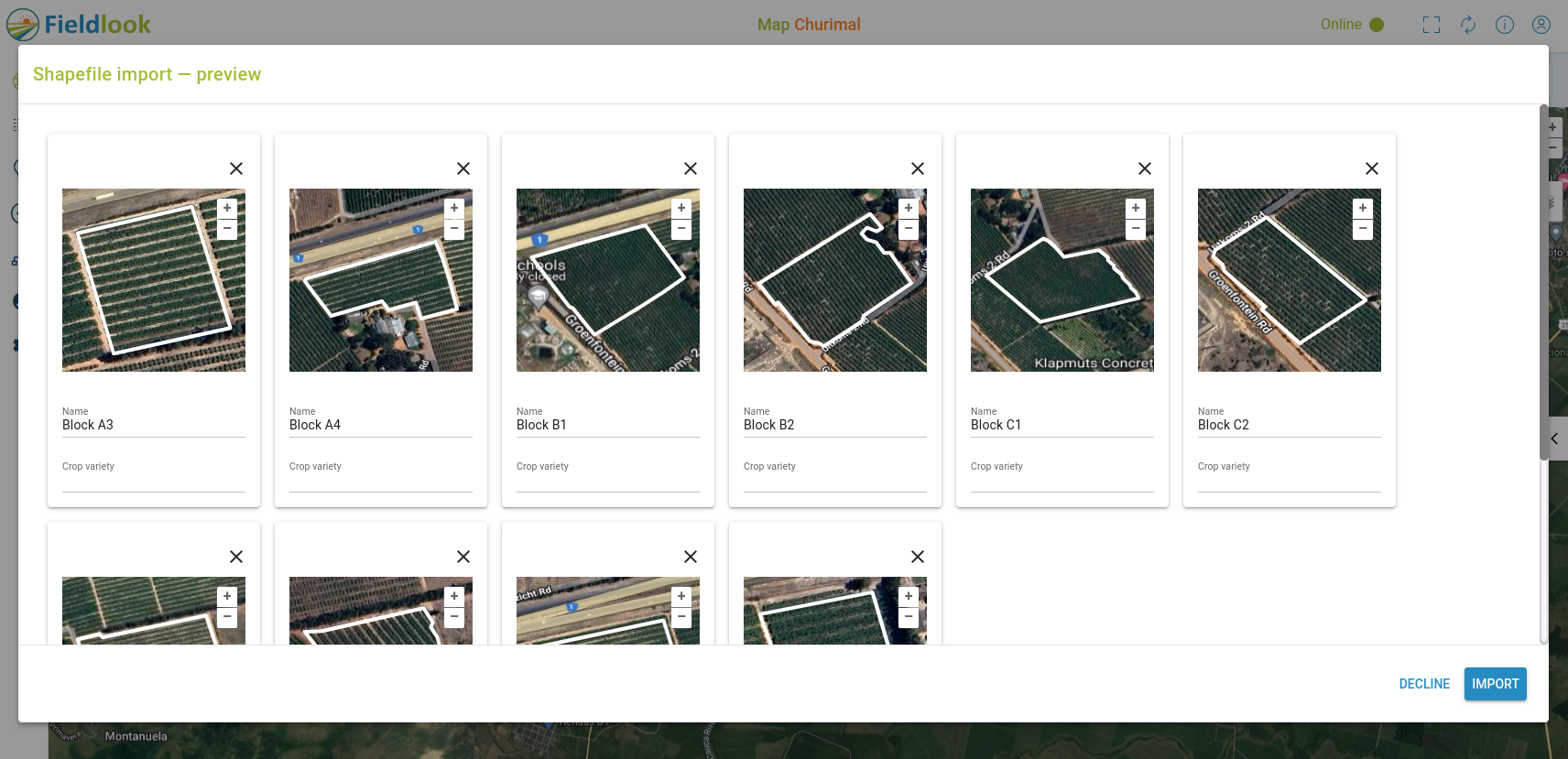Zoom out on Block B1 map preview
Image resolution: width=1568 pixels, height=759 pixels.
pyautogui.click(x=681, y=229)
